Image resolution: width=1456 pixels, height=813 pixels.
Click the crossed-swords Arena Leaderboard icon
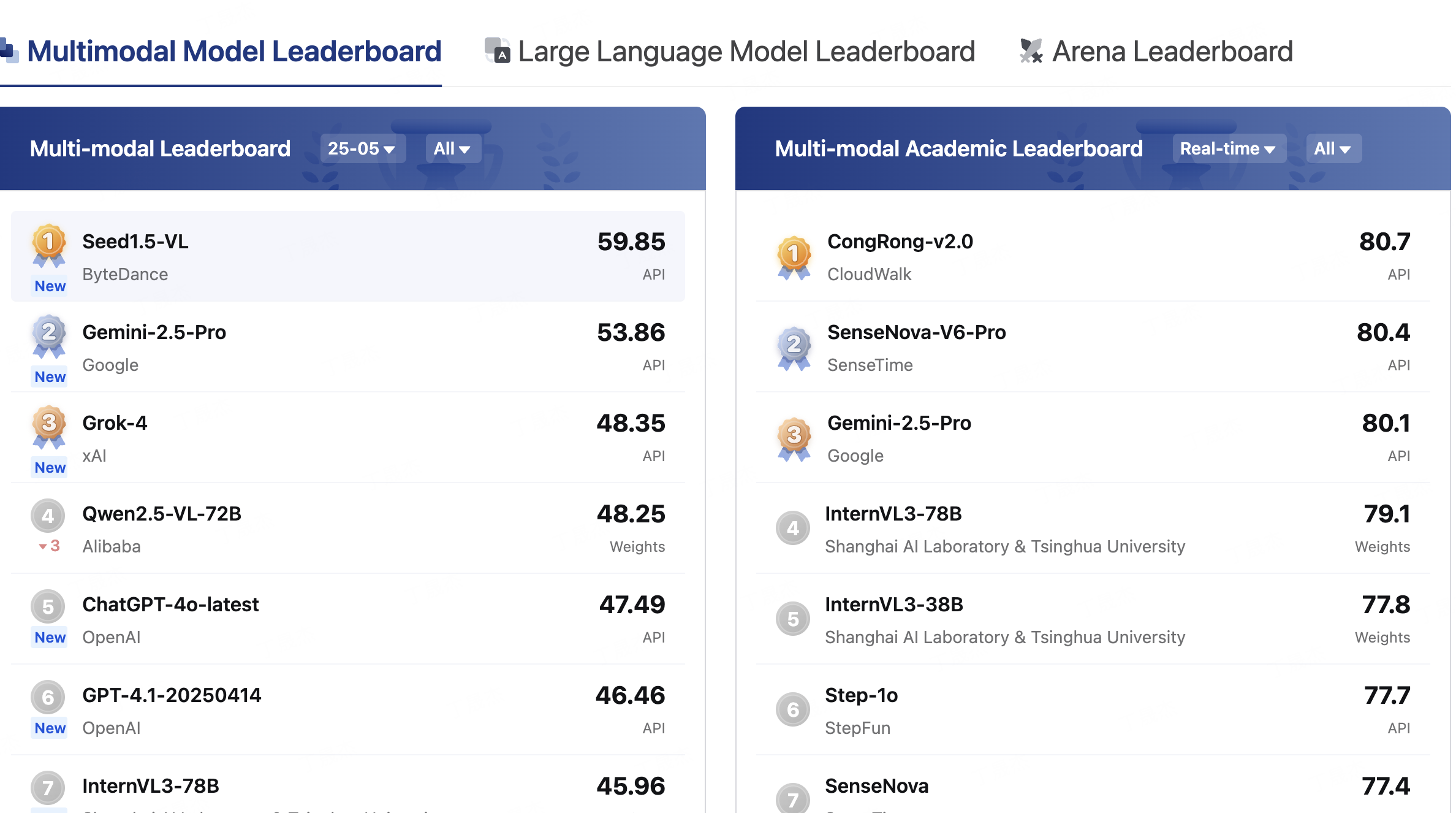coord(1031,52)
